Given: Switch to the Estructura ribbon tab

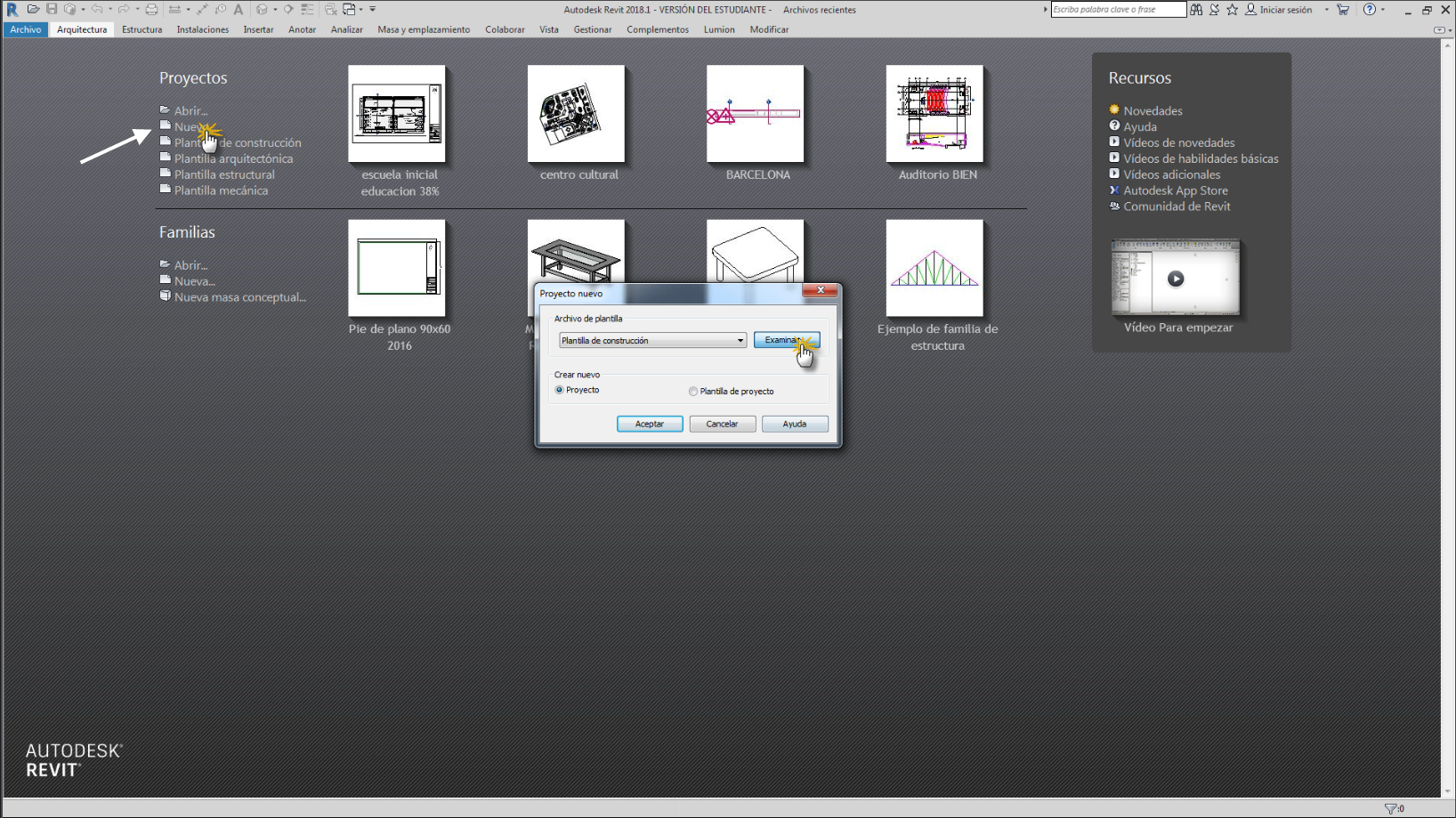Looking at the screenshot, I should 142,29.
